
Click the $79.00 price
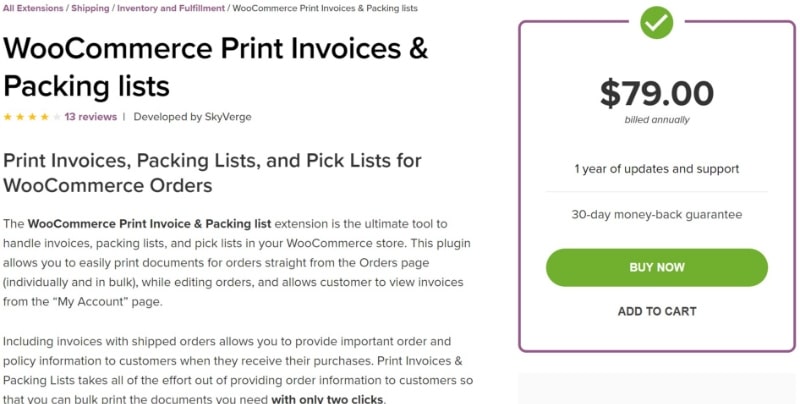pyautogui.click(x=656, y=94)
